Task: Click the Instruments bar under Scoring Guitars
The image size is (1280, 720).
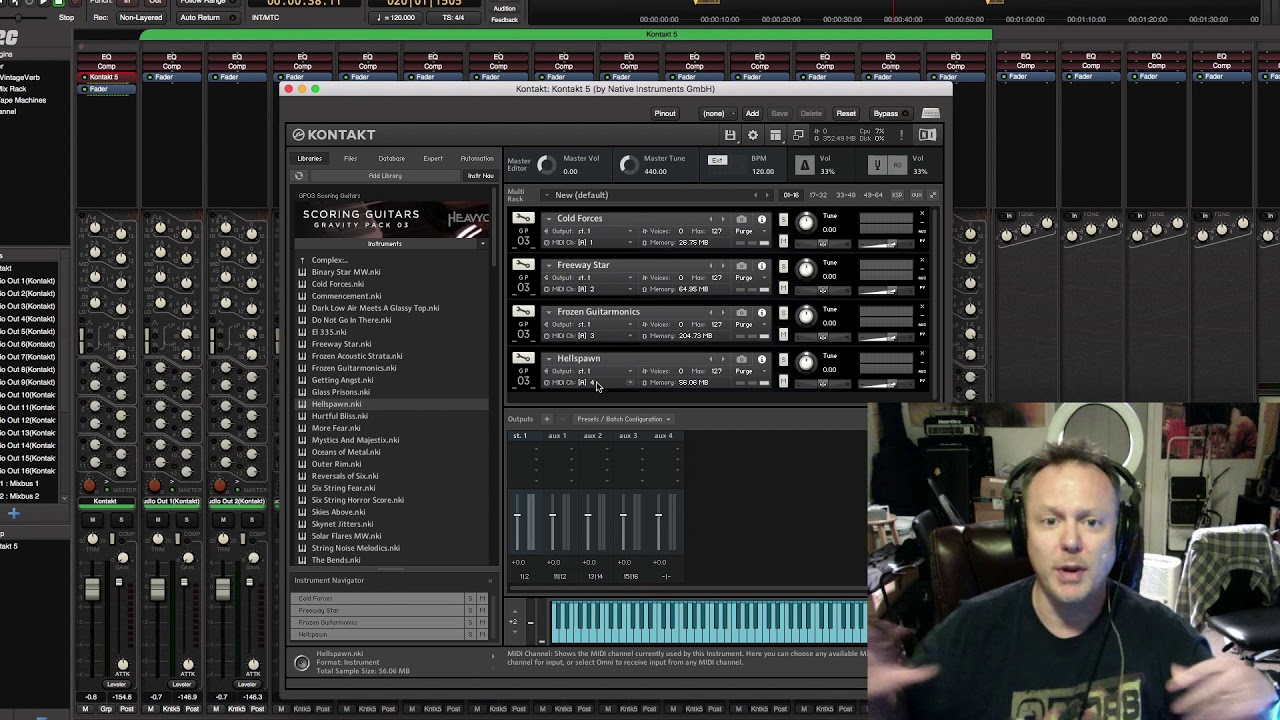Action: coord(385,244)
